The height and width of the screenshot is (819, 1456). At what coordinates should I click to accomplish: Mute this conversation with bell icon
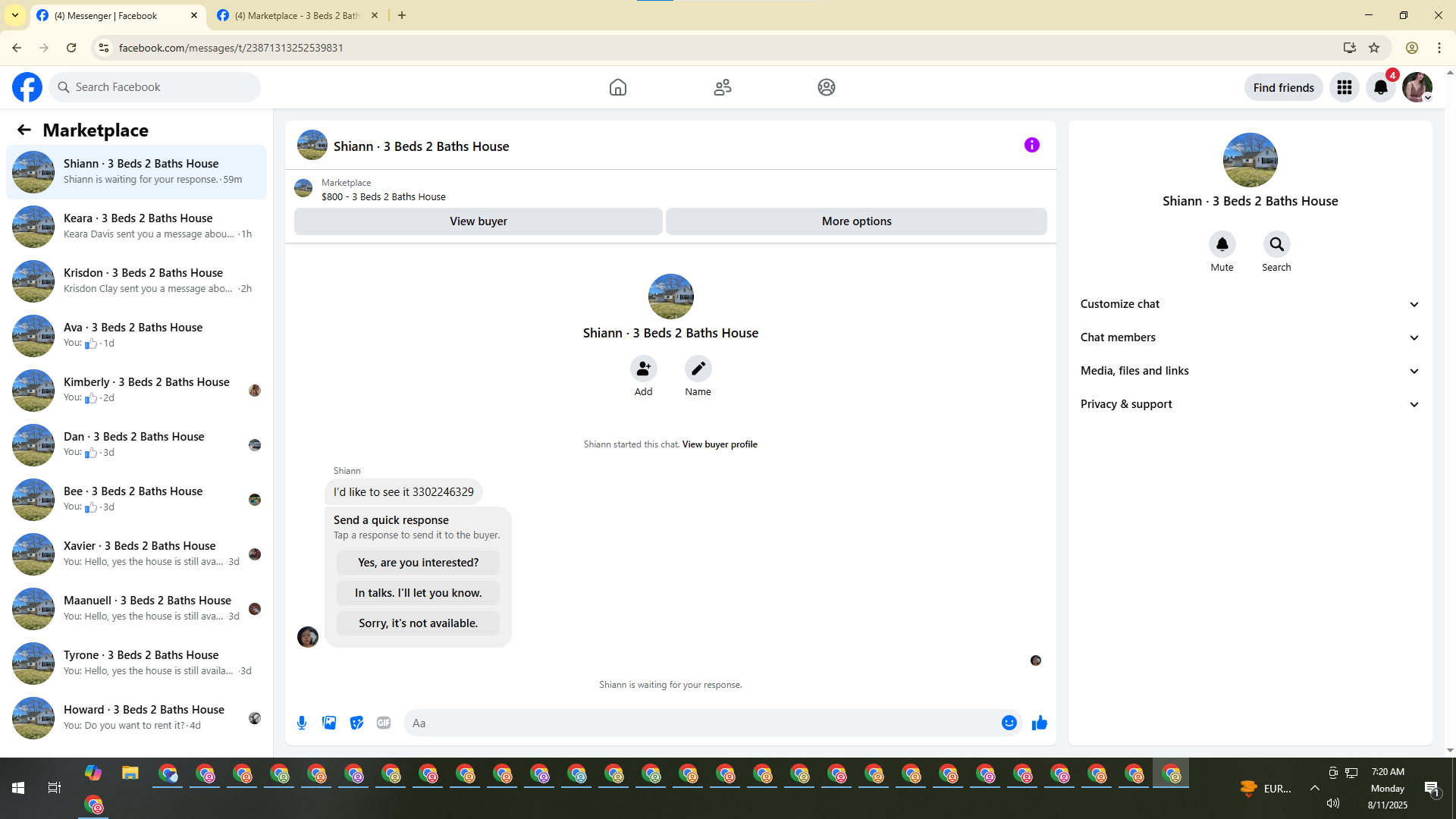tap(1222, 244)
